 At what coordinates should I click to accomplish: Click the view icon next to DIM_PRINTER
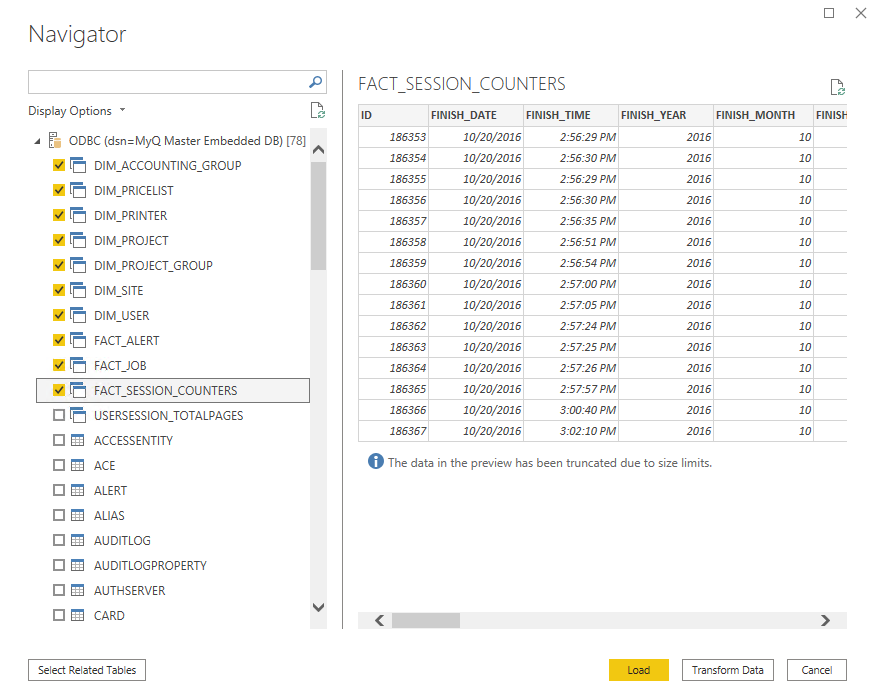click(x=77, y=216)
